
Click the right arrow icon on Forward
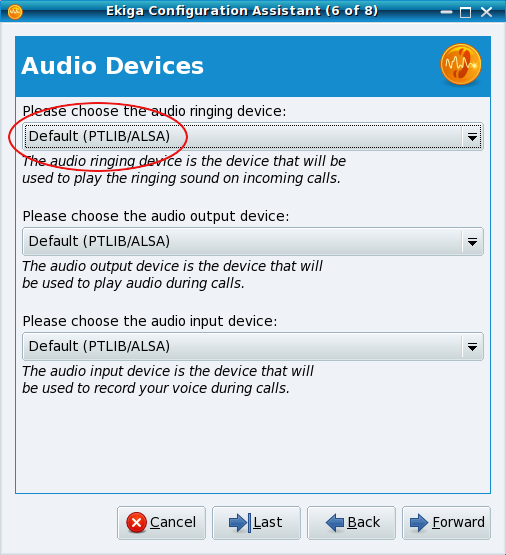pos(419,522)
